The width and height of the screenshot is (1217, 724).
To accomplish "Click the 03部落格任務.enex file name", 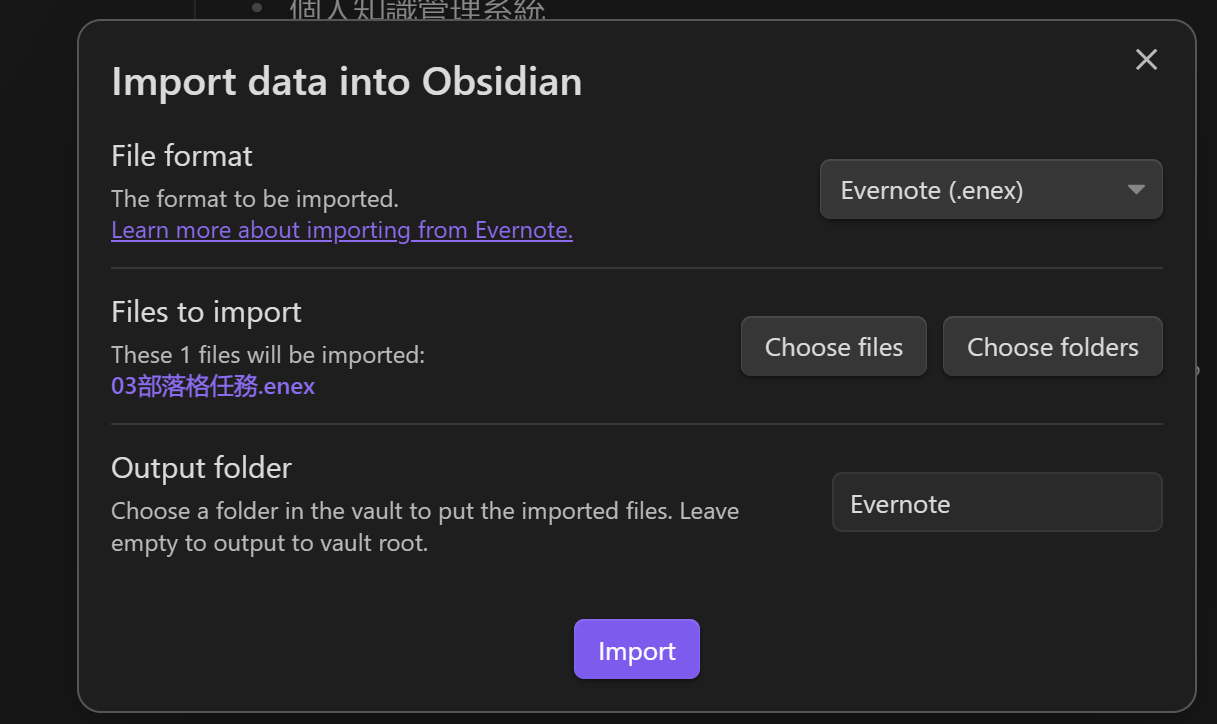I will coord(213,386).
